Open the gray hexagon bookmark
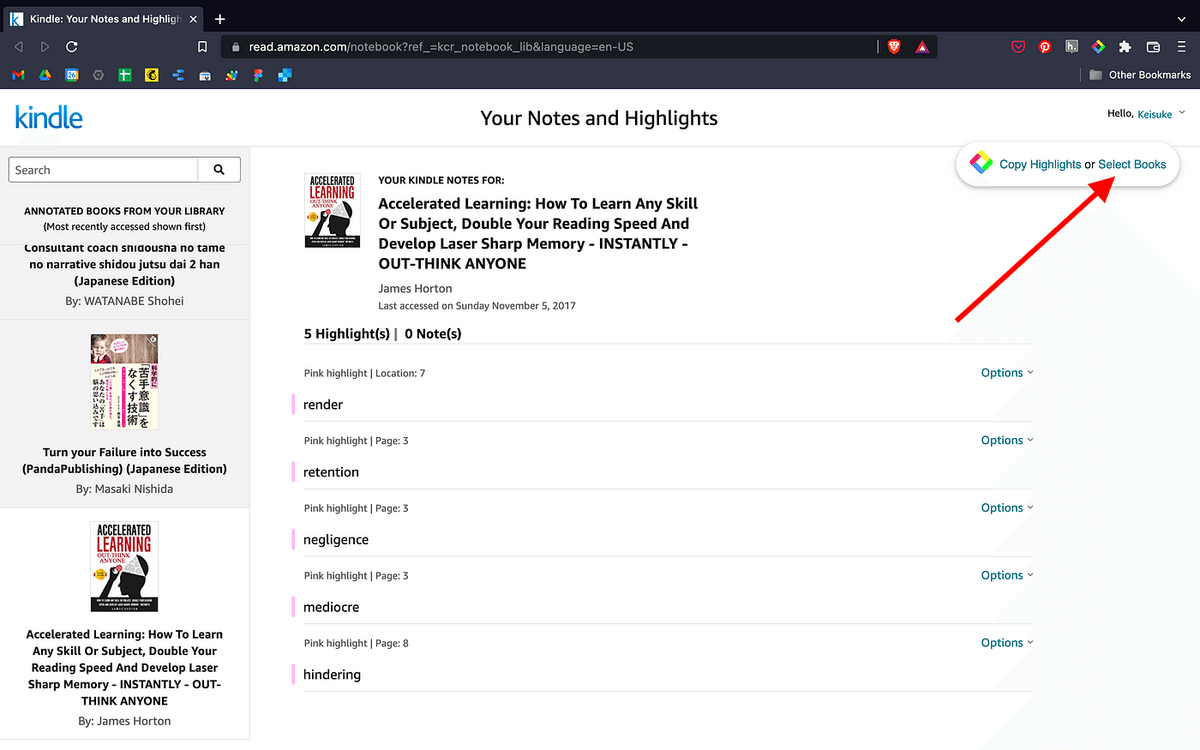The image size is (1200, 750). (x=98, y=75)
